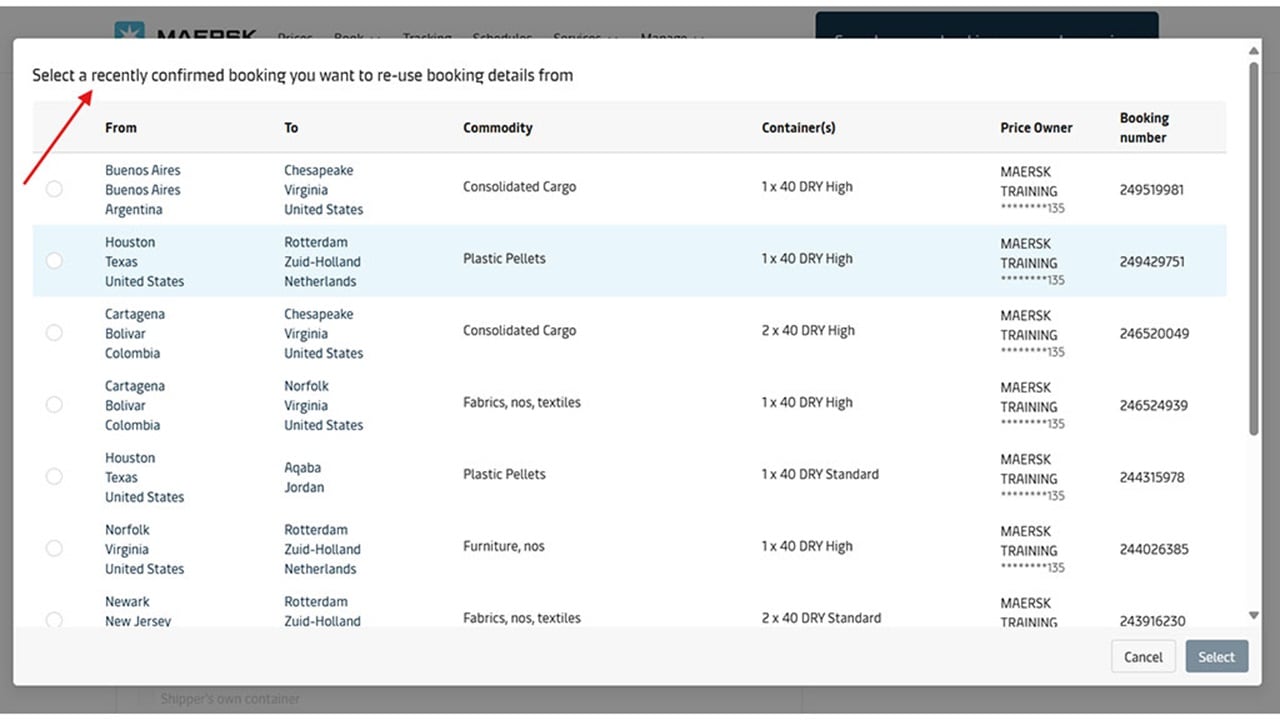Select the Houston to Rotterdam Plastic Pellets booking
The image size is (1280, 720).
(x=54, y=261)
